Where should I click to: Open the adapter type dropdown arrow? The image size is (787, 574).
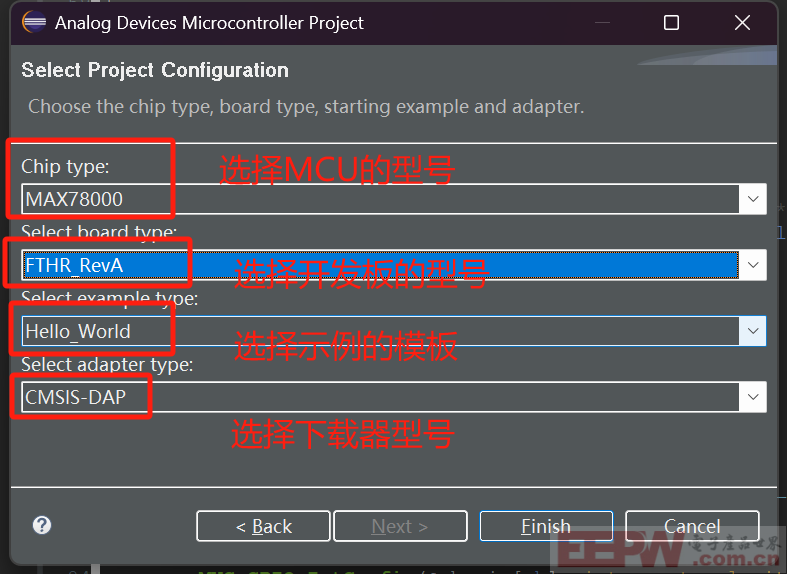pos(752,396)
